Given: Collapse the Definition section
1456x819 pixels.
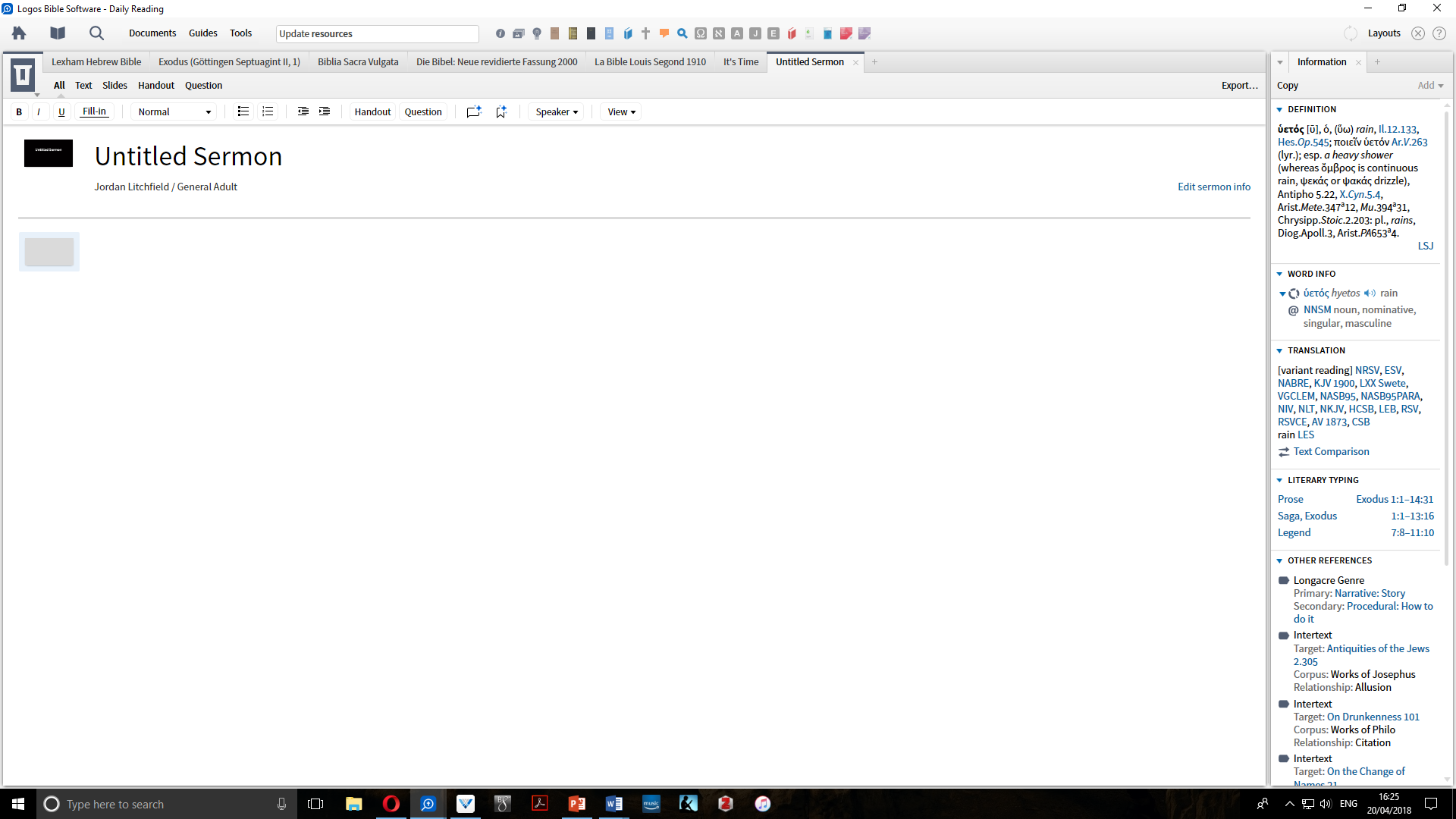Looking at the screenshot, I should (x=1280, y=110).
